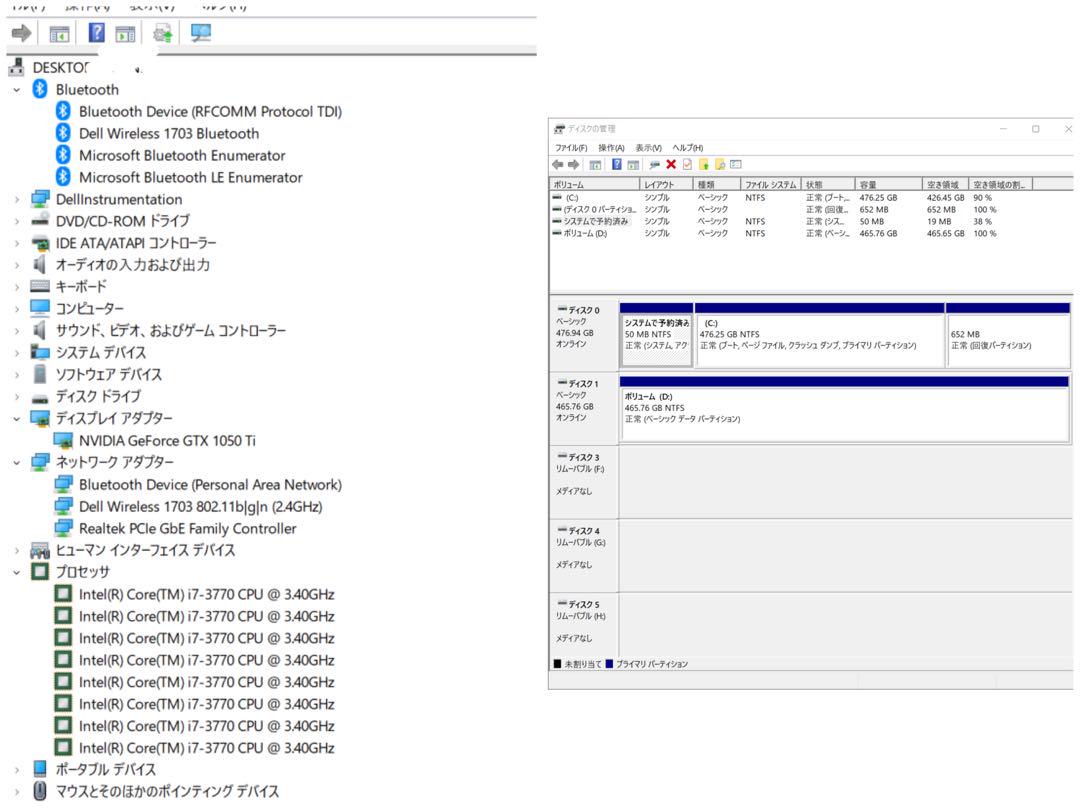1080x810 pixels.
Task: Toggle action pane icon in Disk Management toolbar
Action: (x=633, y=165)
